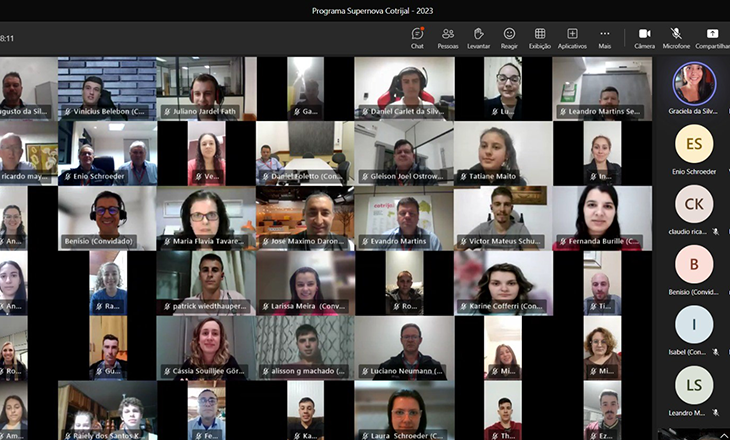Select Evandro Martins' video tile
Image resolution: width=730 pixels, height=440 pixels.
pos(404,218)
